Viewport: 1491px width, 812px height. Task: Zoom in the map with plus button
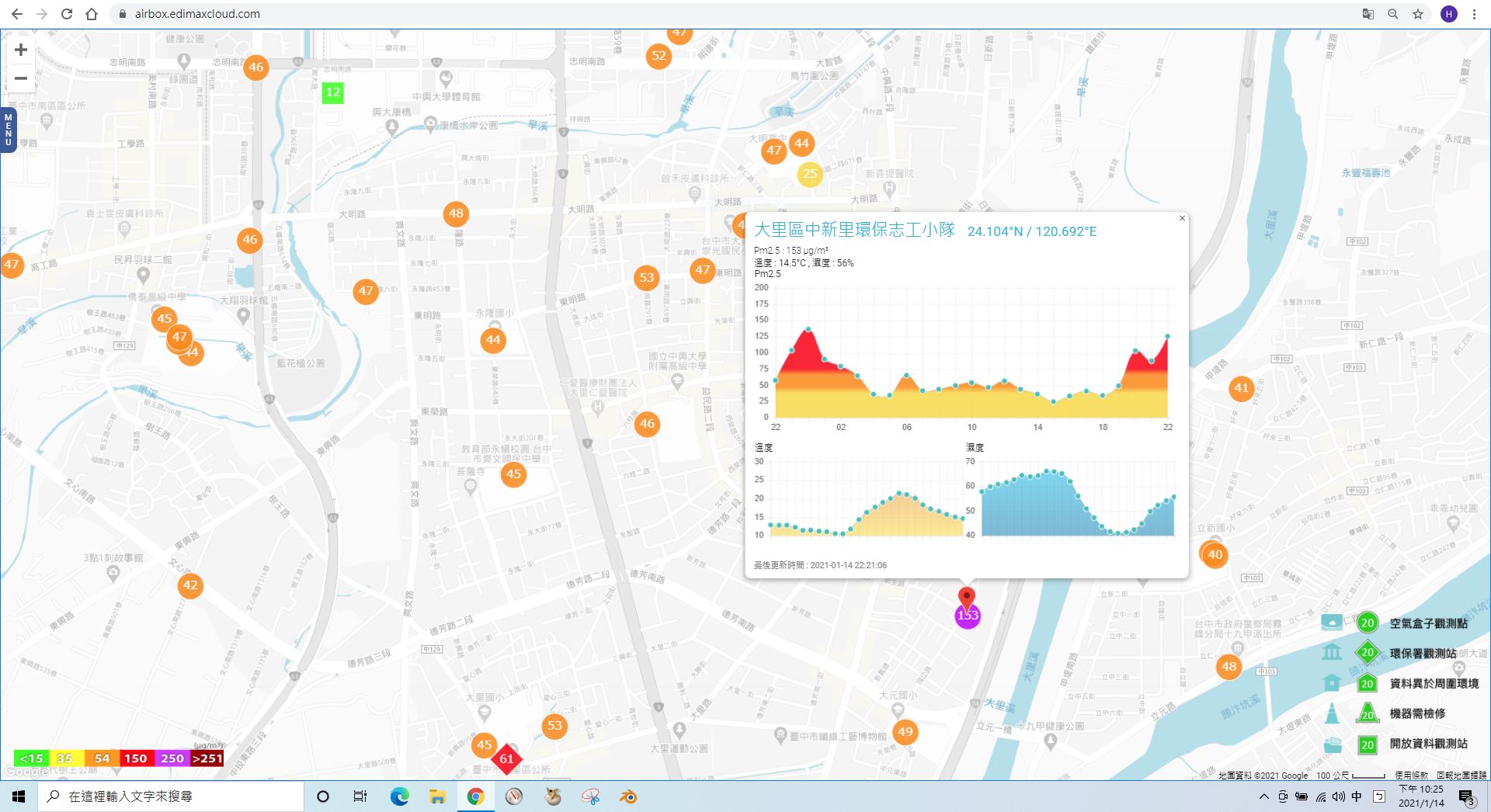[x=21, y=50]
